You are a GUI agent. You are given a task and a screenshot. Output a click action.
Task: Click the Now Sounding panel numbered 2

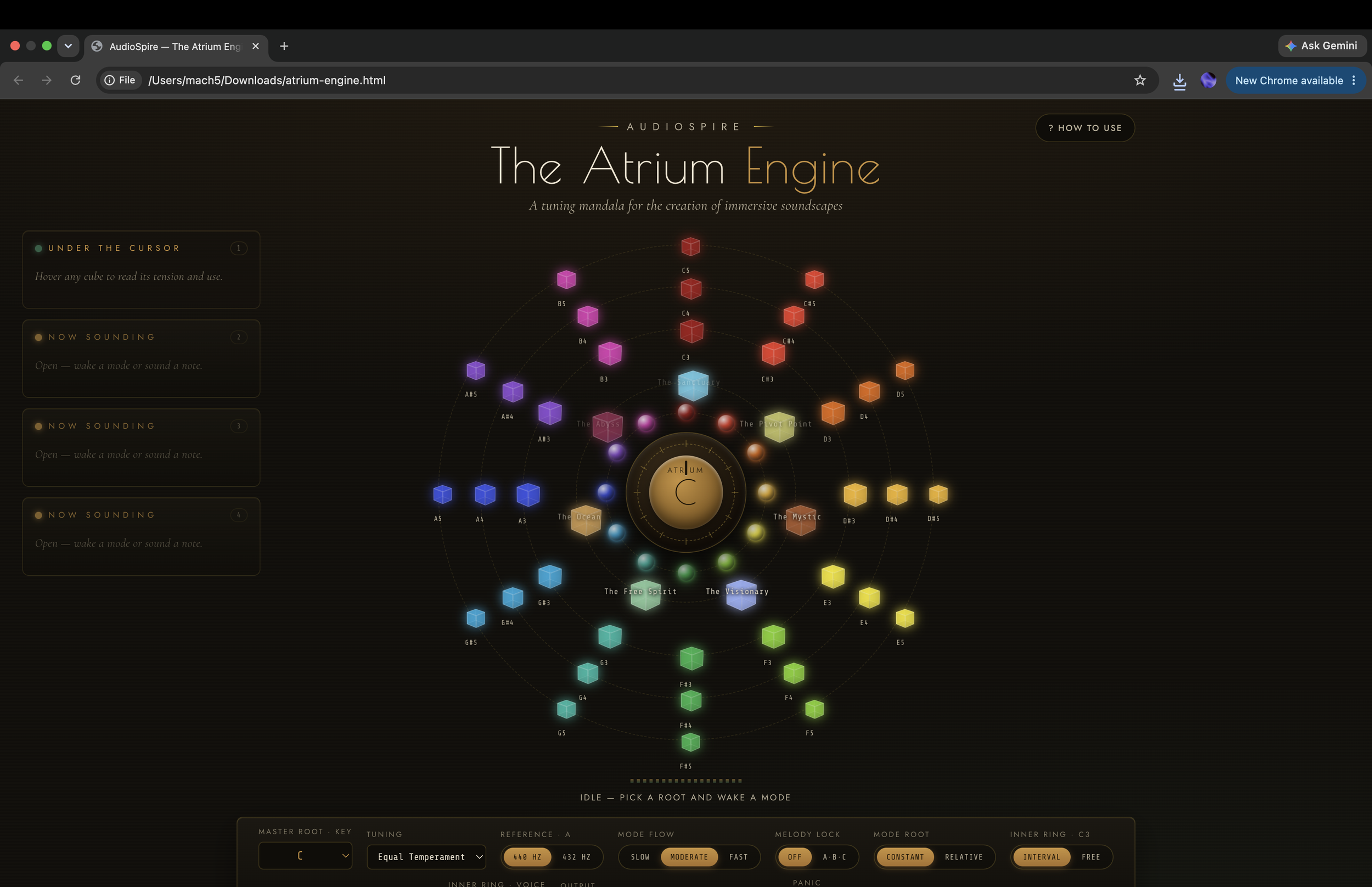[141, 359]
